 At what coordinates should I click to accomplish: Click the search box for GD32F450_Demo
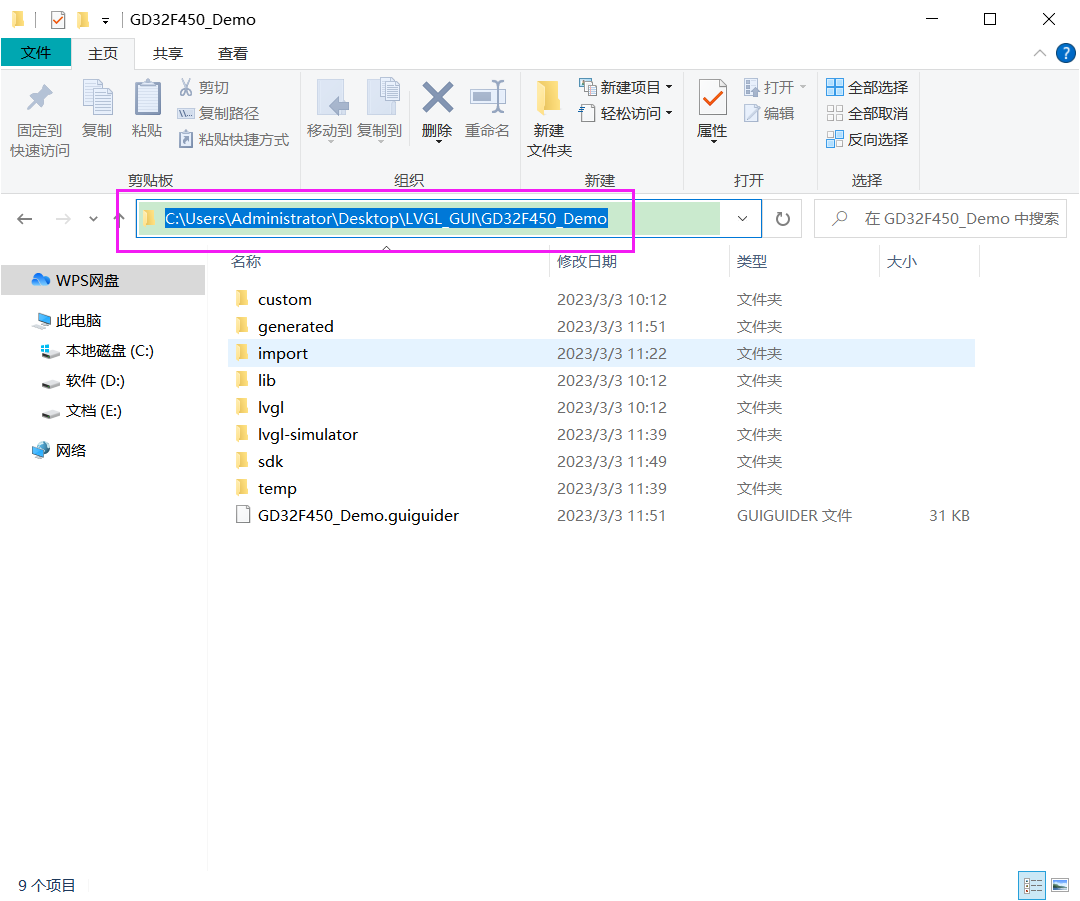pos(940,219)
